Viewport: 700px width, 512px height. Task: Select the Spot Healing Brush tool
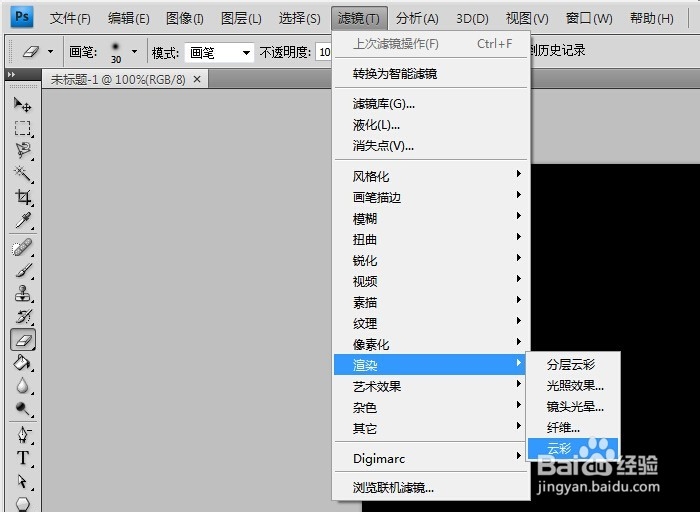point(22,247)
